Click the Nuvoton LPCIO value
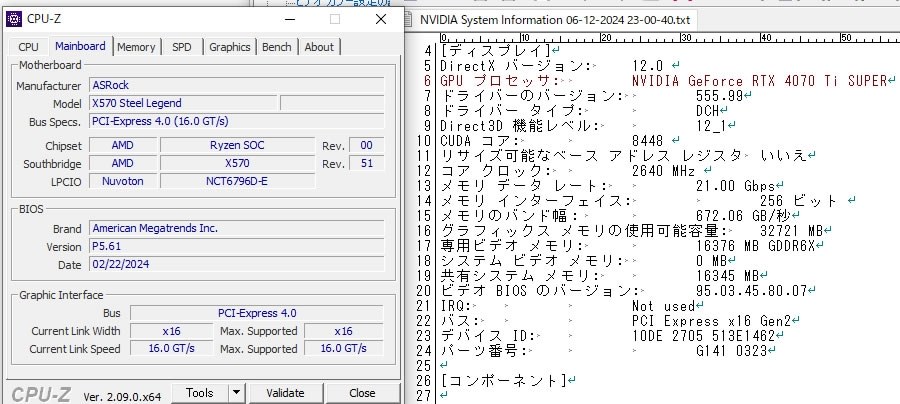Screen dimensions: 900x404 123,181
